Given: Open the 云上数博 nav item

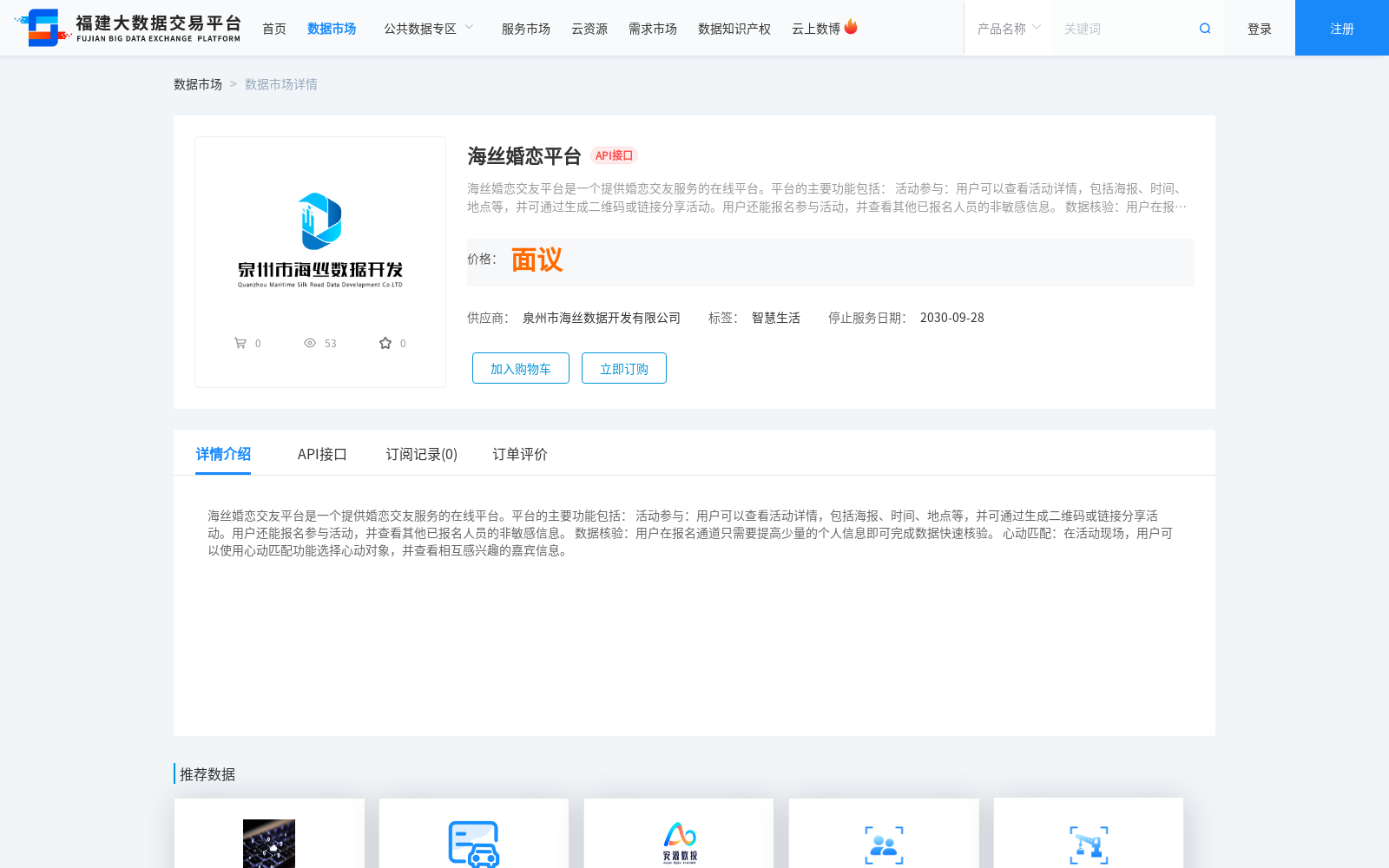Looking at the screenshot, I should click(816, 29).
